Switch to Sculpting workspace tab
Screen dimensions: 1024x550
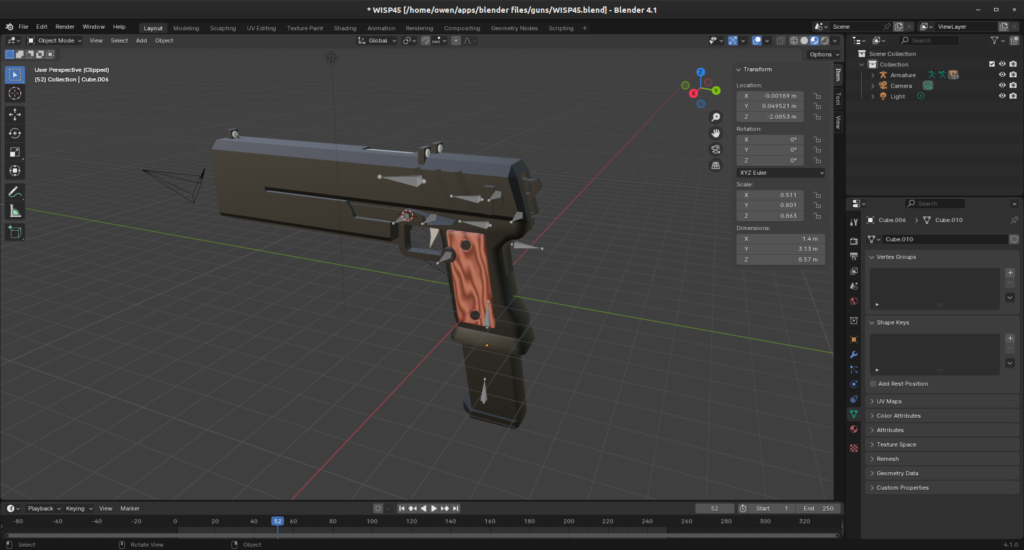[x=223, y=28]
